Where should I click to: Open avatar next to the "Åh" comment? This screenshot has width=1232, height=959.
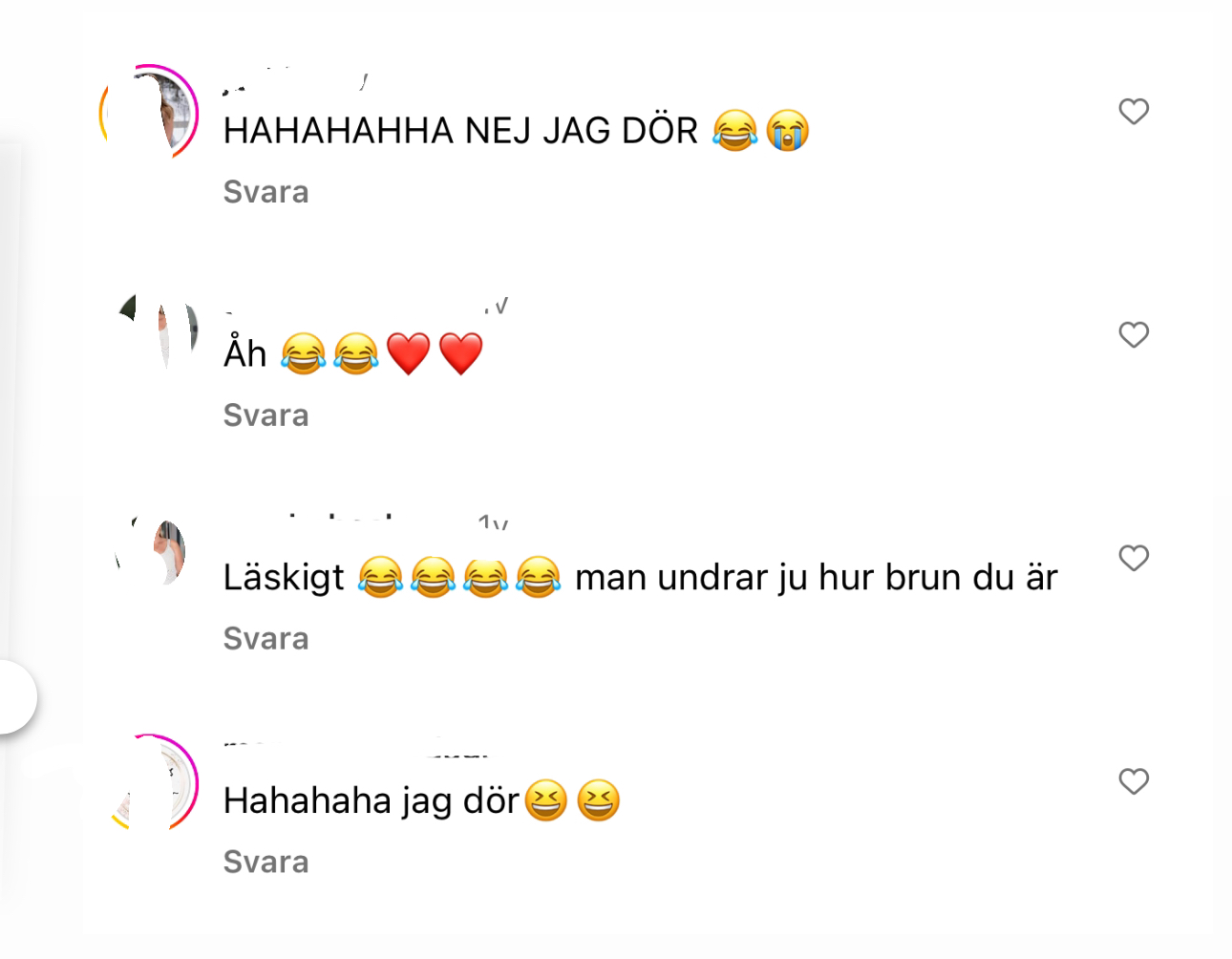[158, 332]
